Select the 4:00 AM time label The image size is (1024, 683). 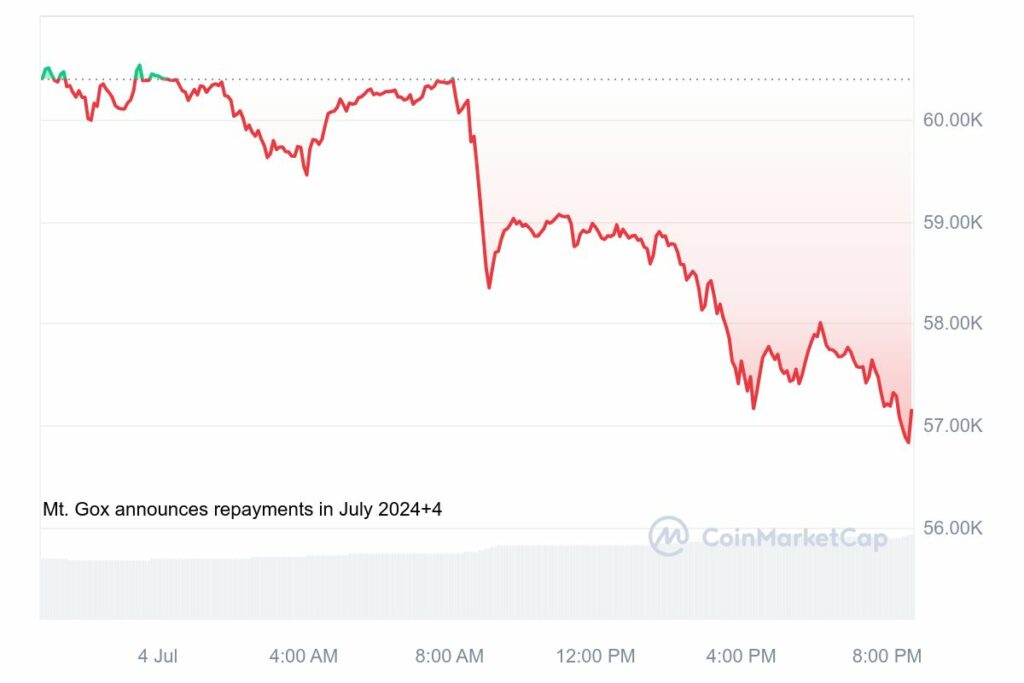pos(304,656)
